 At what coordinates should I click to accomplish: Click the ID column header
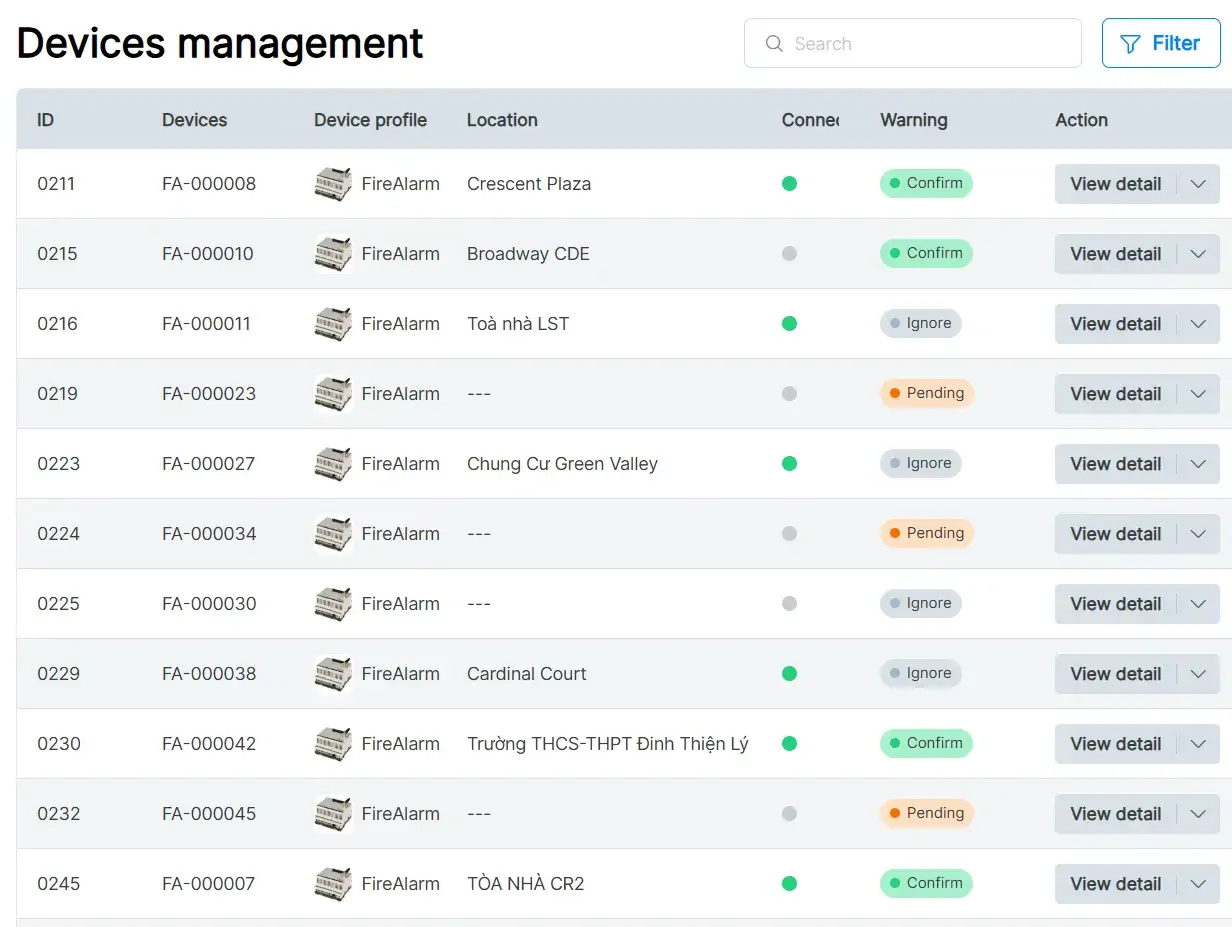tap(45, 120)
